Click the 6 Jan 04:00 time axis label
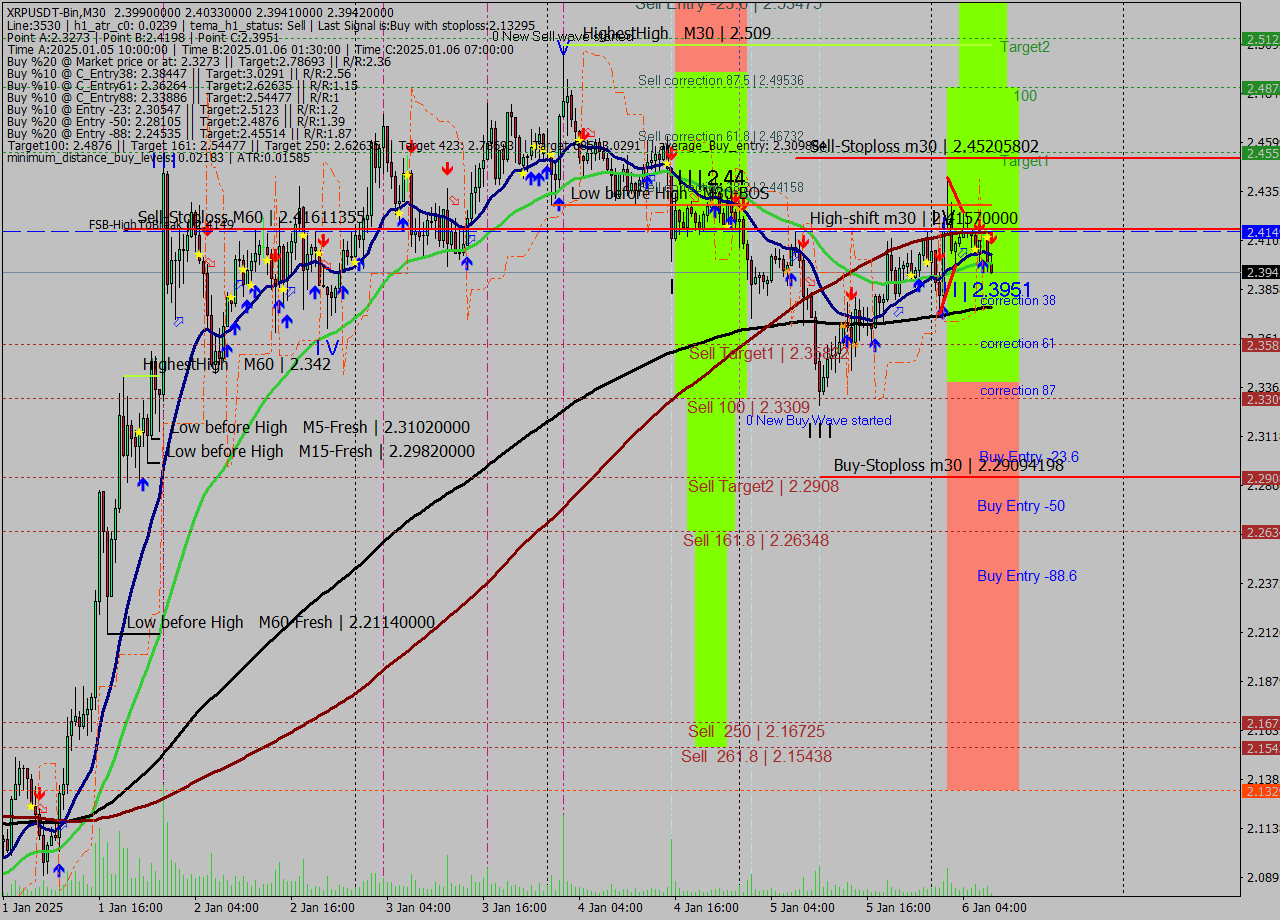 pyautogui.click(x=994, y=908)
